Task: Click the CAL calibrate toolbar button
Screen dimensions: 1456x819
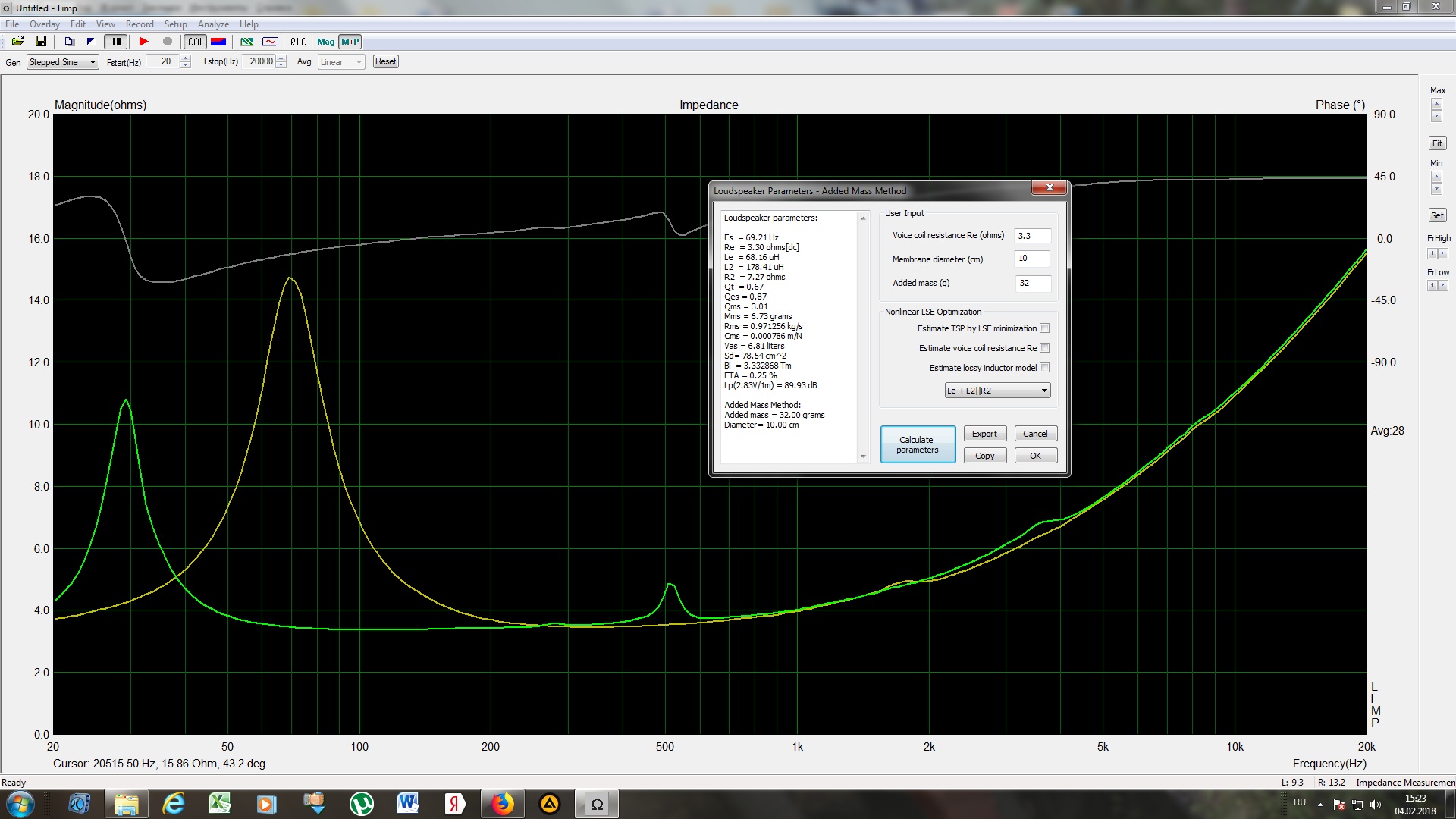Action: pyautogui.click(x=196, y=42)
